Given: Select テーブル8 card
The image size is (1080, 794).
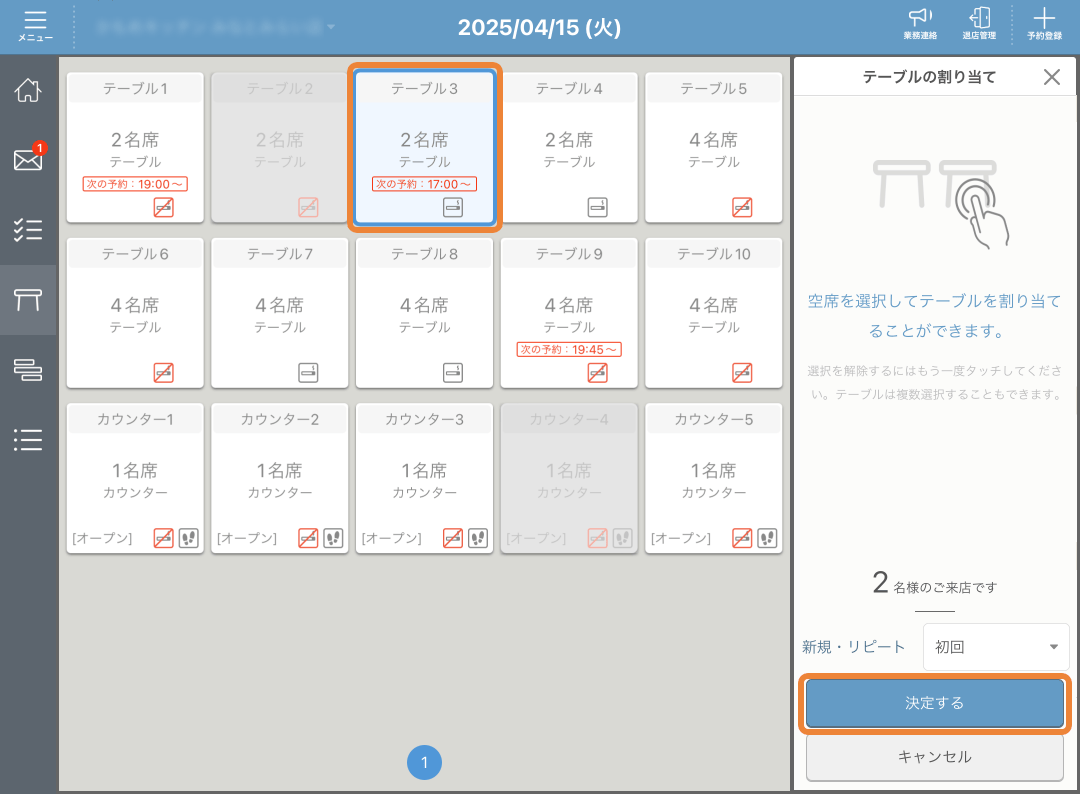Looking at the screenshot, I should 424,313.
